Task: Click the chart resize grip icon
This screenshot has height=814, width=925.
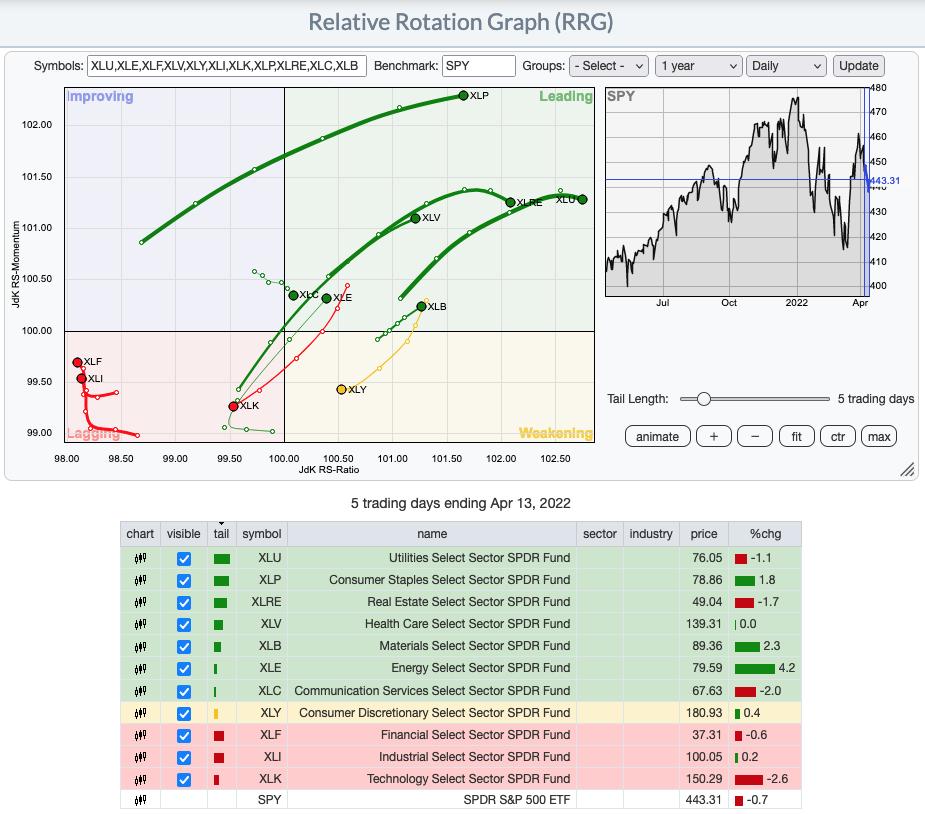Action: [x=907, y=469]
